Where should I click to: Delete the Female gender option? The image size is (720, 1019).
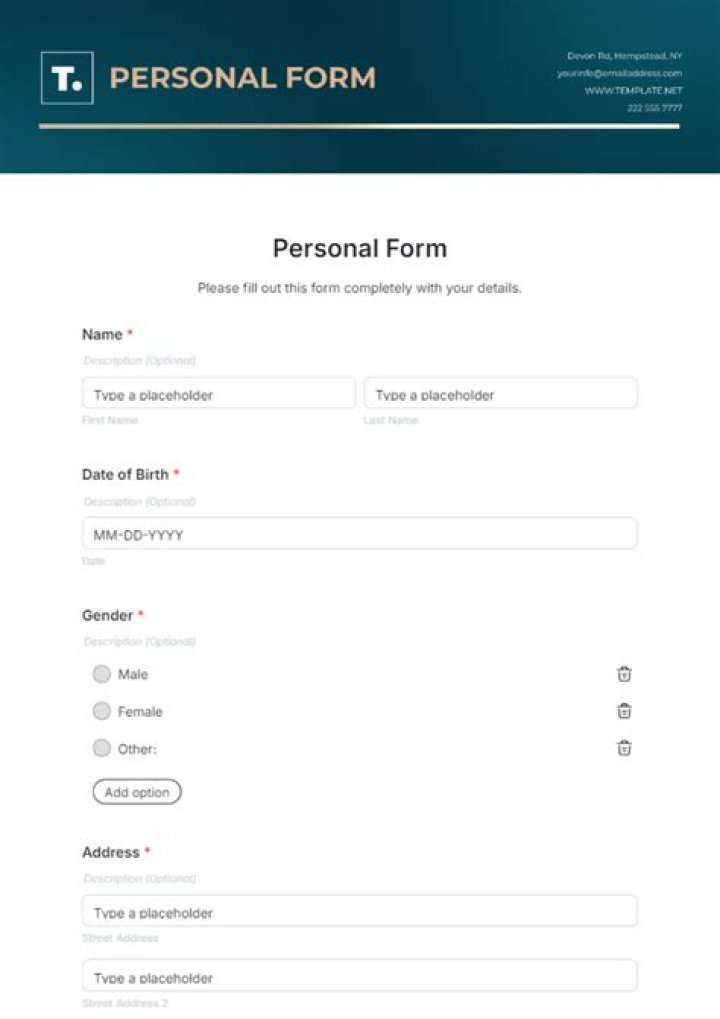(x=624, y=711)
